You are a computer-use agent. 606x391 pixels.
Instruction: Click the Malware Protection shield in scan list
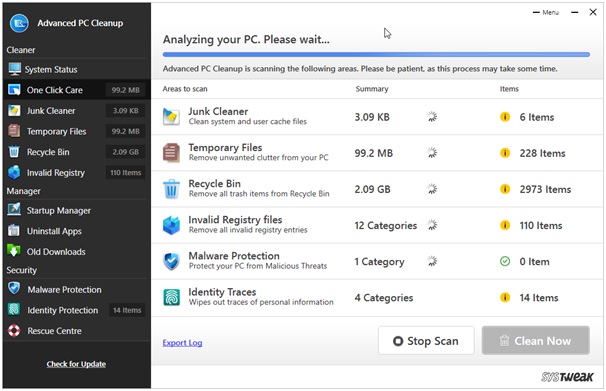point(171,261)
